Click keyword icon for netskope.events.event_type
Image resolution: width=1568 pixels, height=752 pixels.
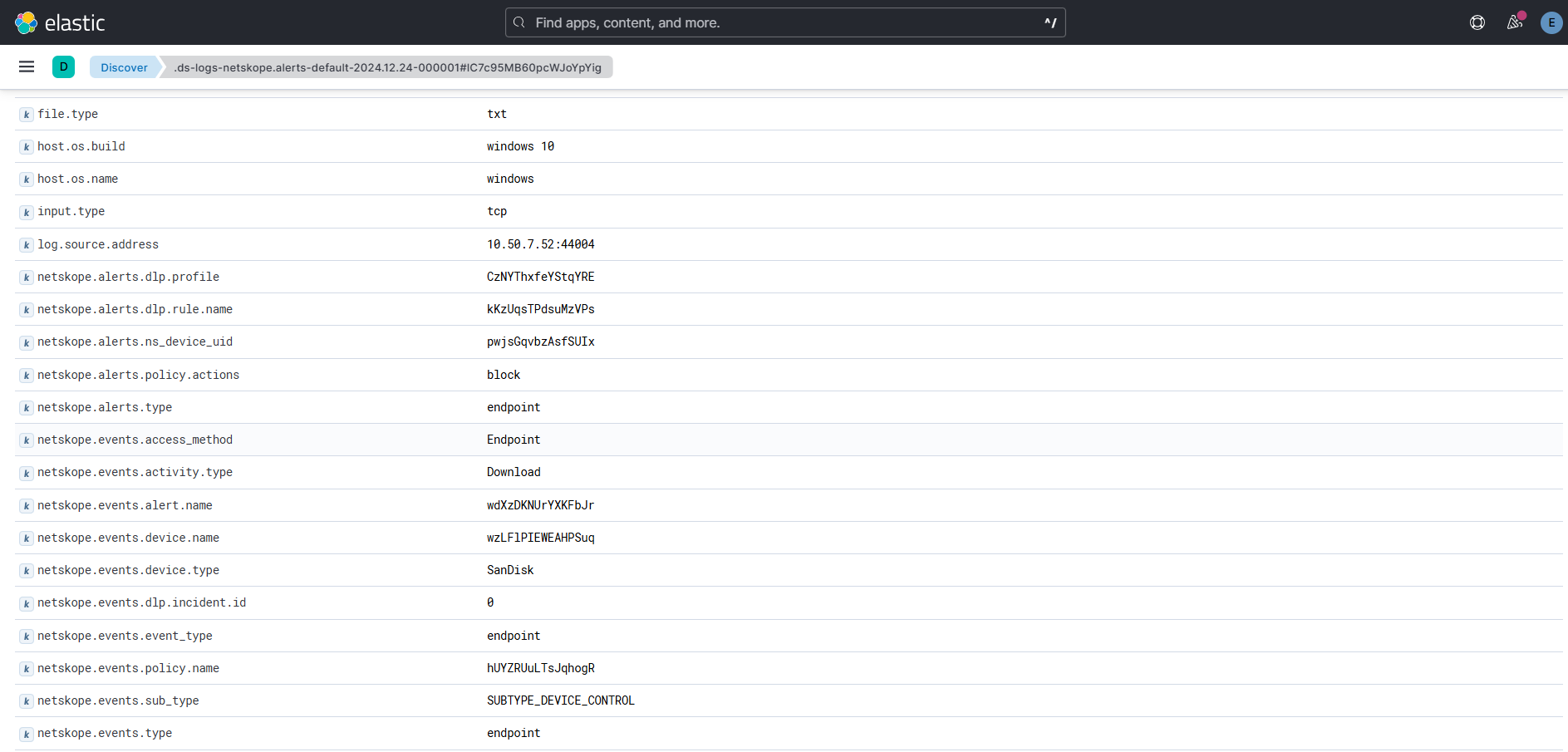27,636
